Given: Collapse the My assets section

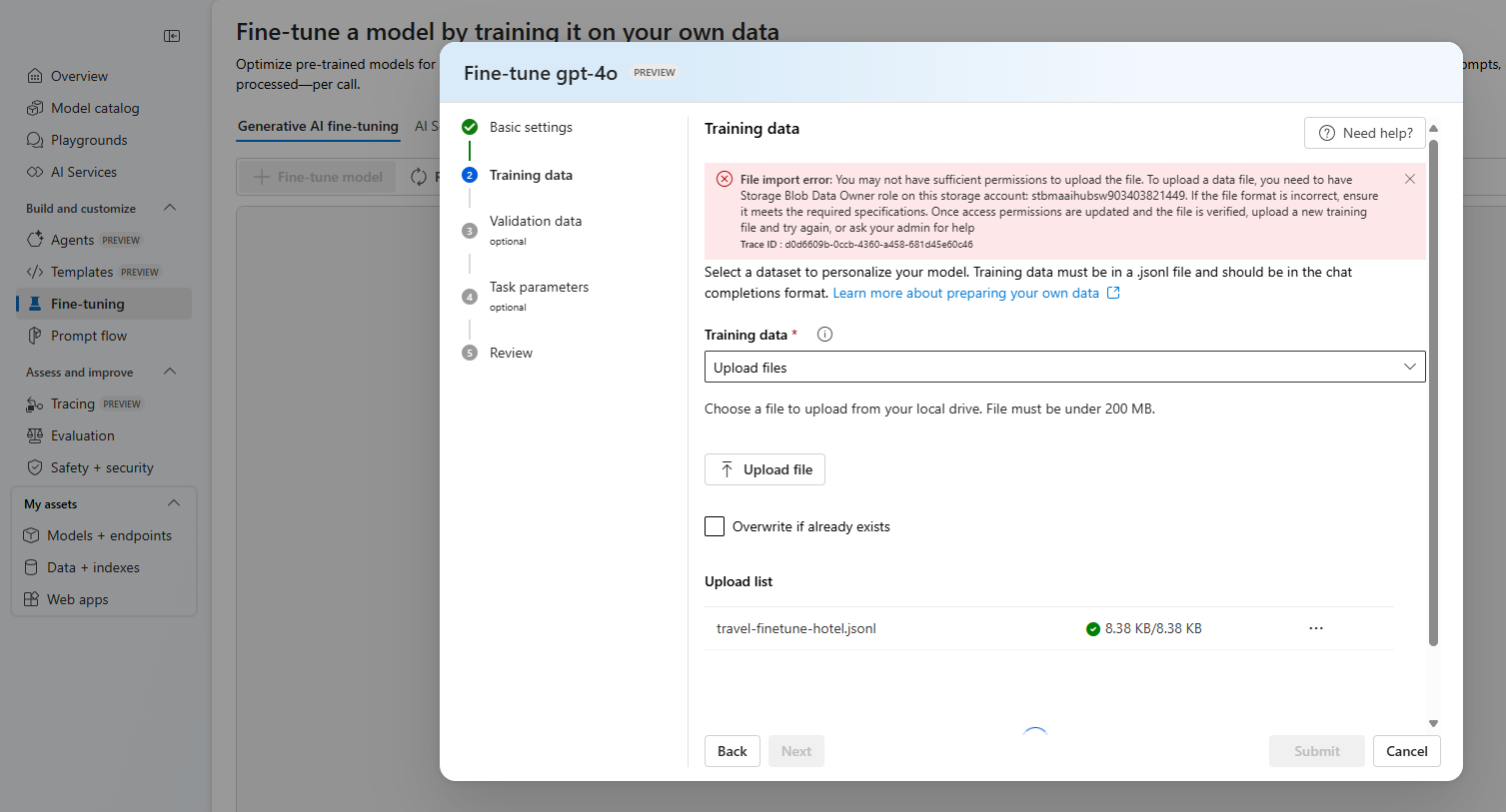Looking at the screenshot, I should (x=174, y=503).
